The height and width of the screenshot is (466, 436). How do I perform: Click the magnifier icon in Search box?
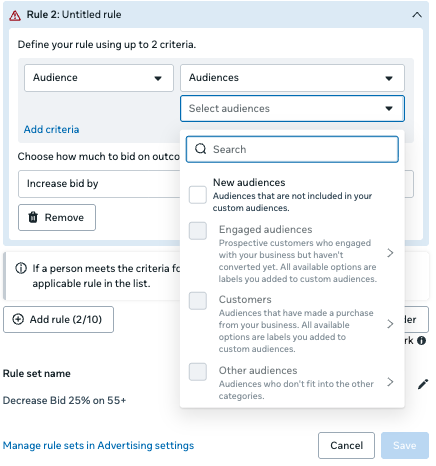tap(200, 149)
